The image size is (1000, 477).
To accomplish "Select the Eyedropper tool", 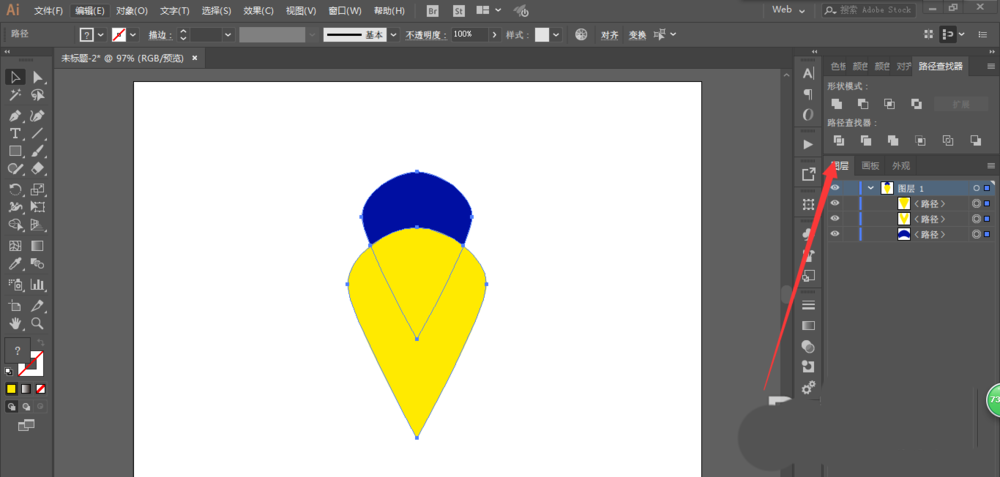I will click(x=15, y=265).
